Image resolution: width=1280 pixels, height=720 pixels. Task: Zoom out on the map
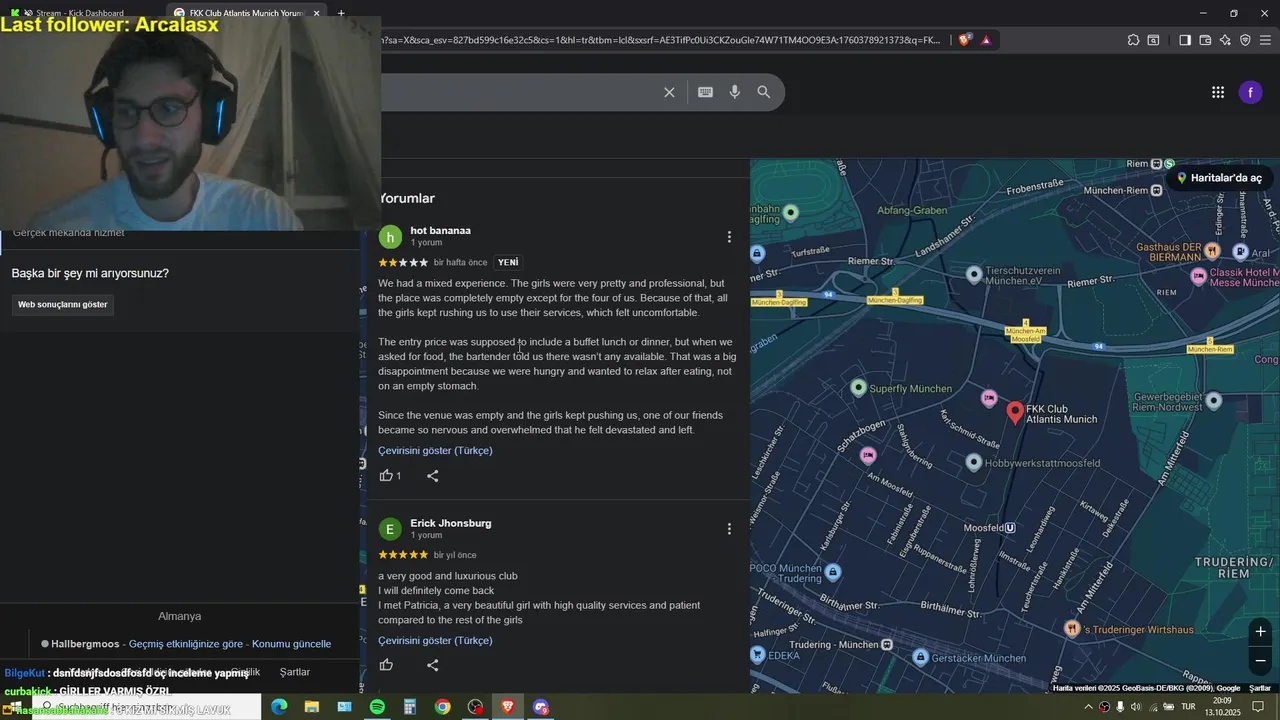[x=1260, y=661]
